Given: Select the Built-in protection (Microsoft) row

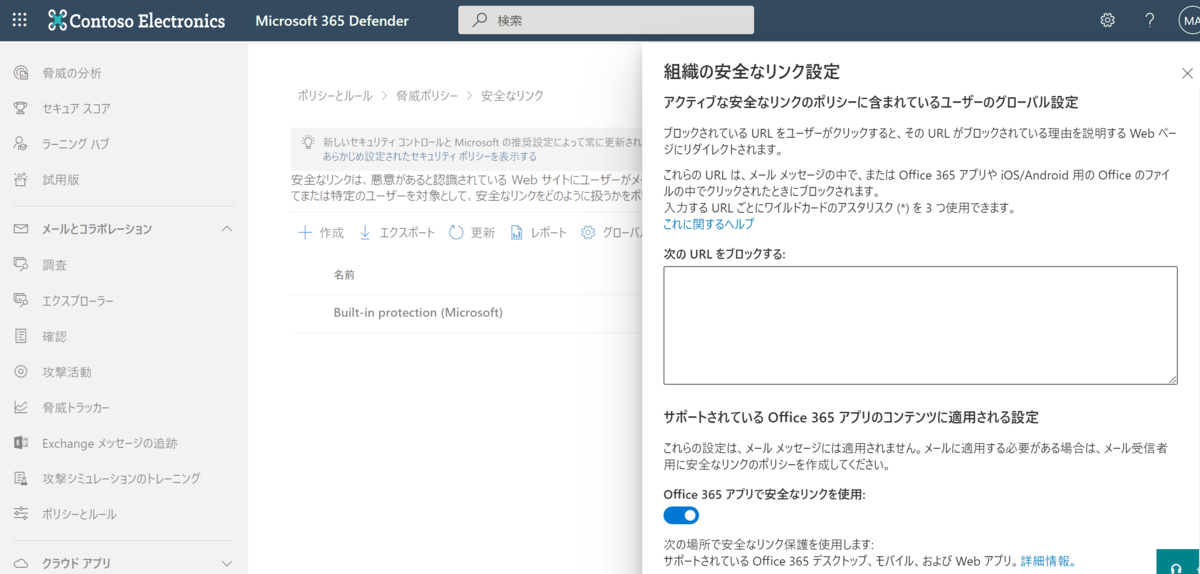Looking at the screenshot, I should 465,313.
